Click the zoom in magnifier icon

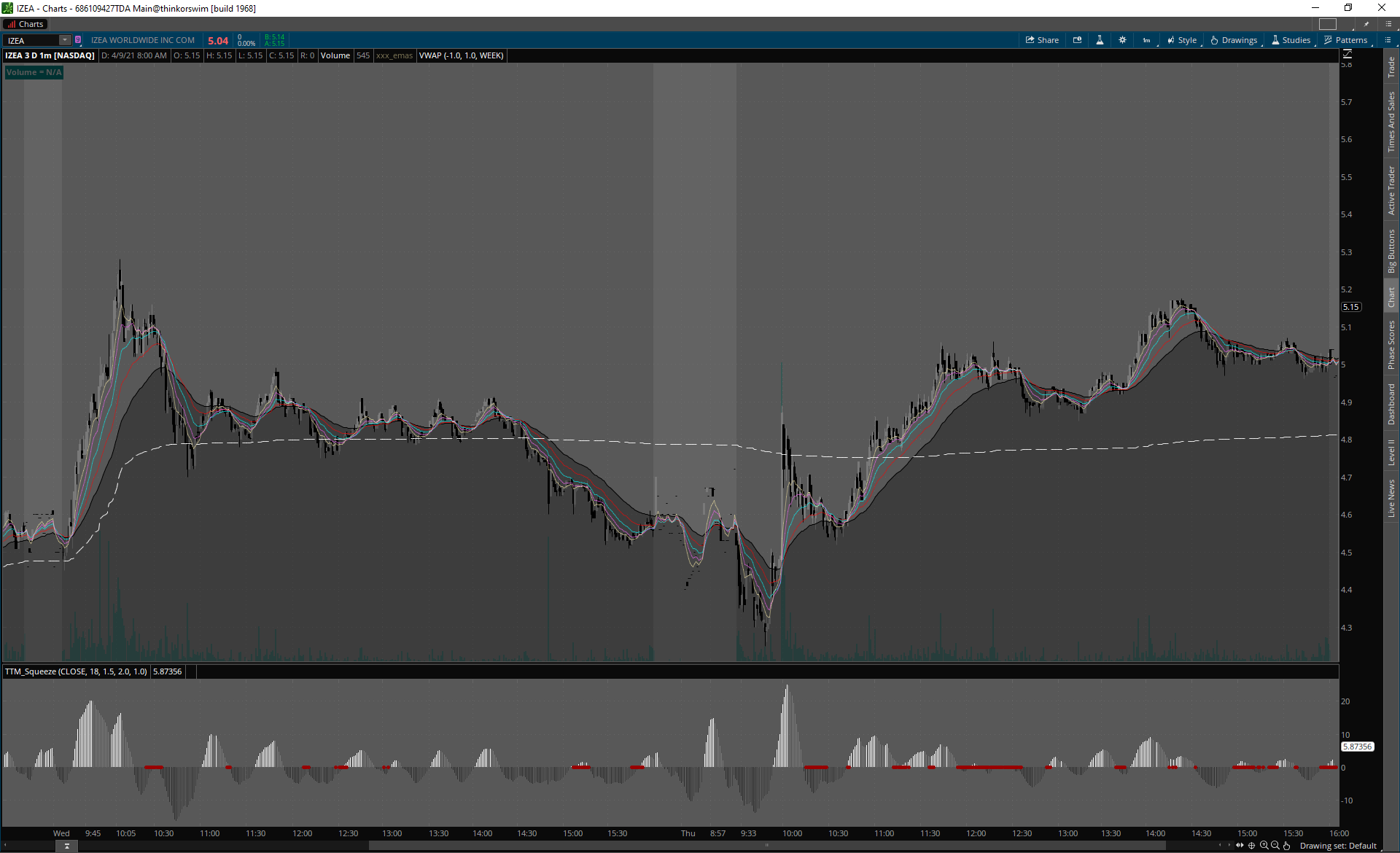[x=1264, y=846]
